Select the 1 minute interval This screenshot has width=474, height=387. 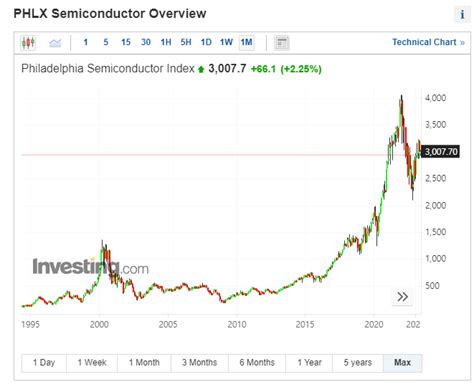point(86,42)
